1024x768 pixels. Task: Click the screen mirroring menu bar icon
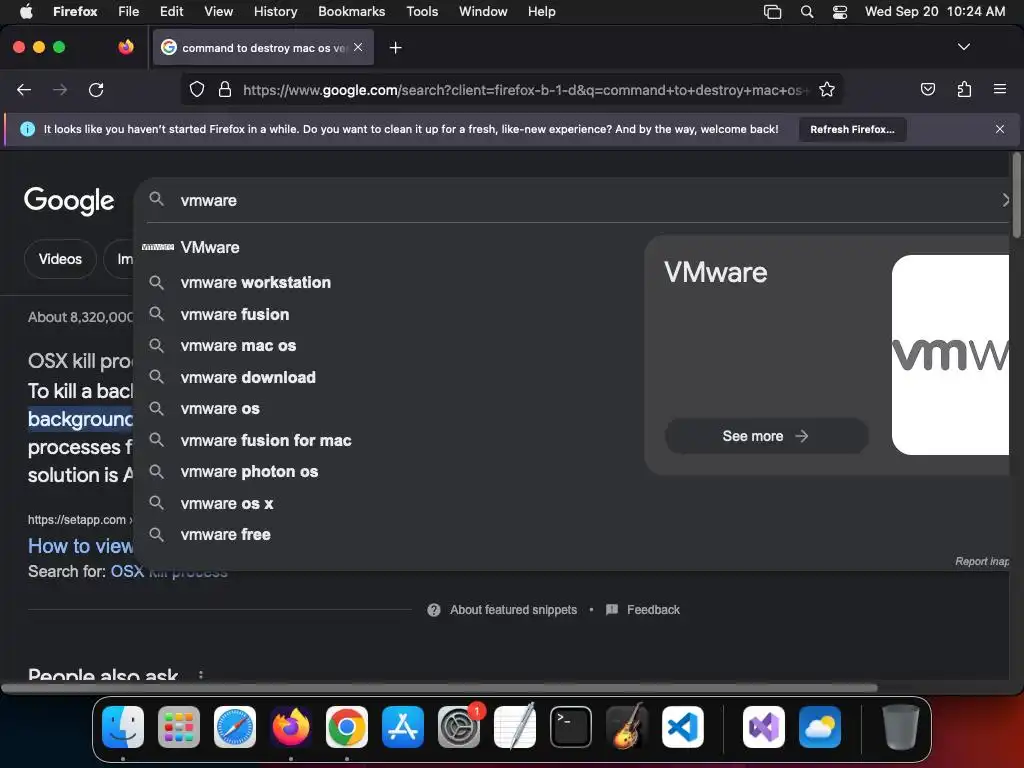click(773, 12)
